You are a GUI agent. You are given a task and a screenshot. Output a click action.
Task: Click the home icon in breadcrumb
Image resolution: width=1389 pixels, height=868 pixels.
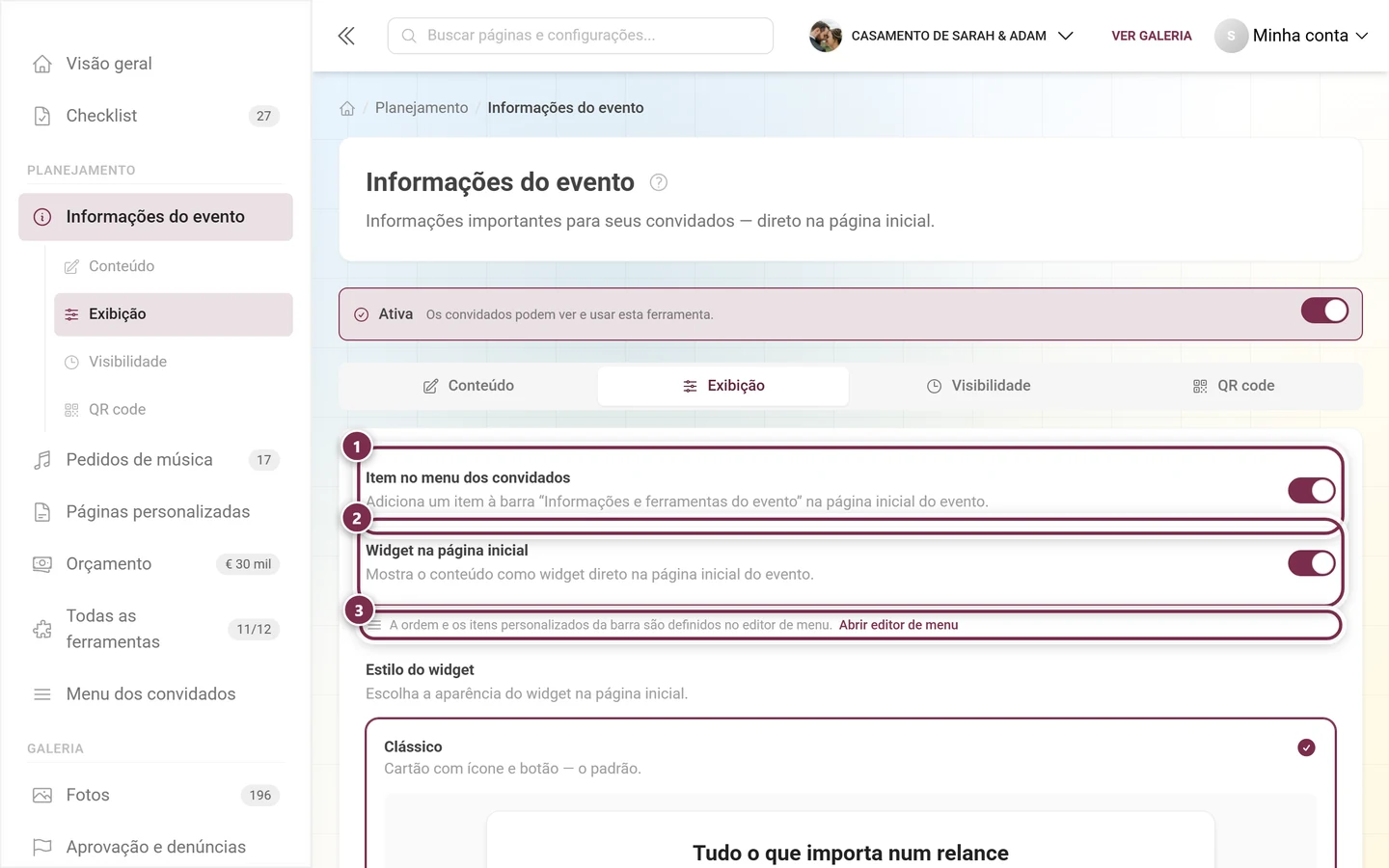tap(347, 108)
